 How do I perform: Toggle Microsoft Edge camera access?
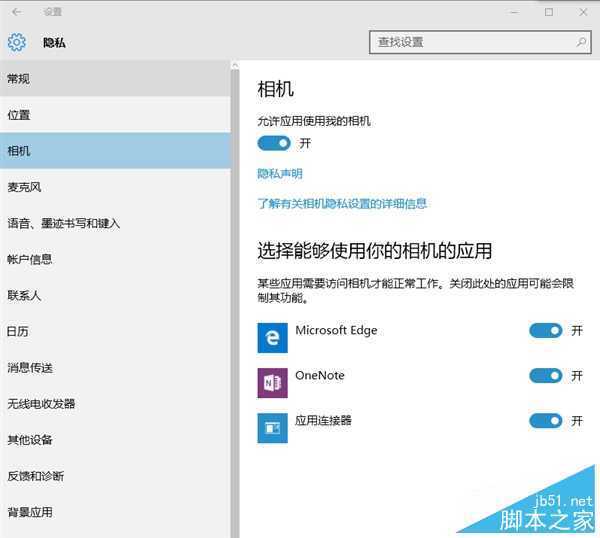[546, 331]
